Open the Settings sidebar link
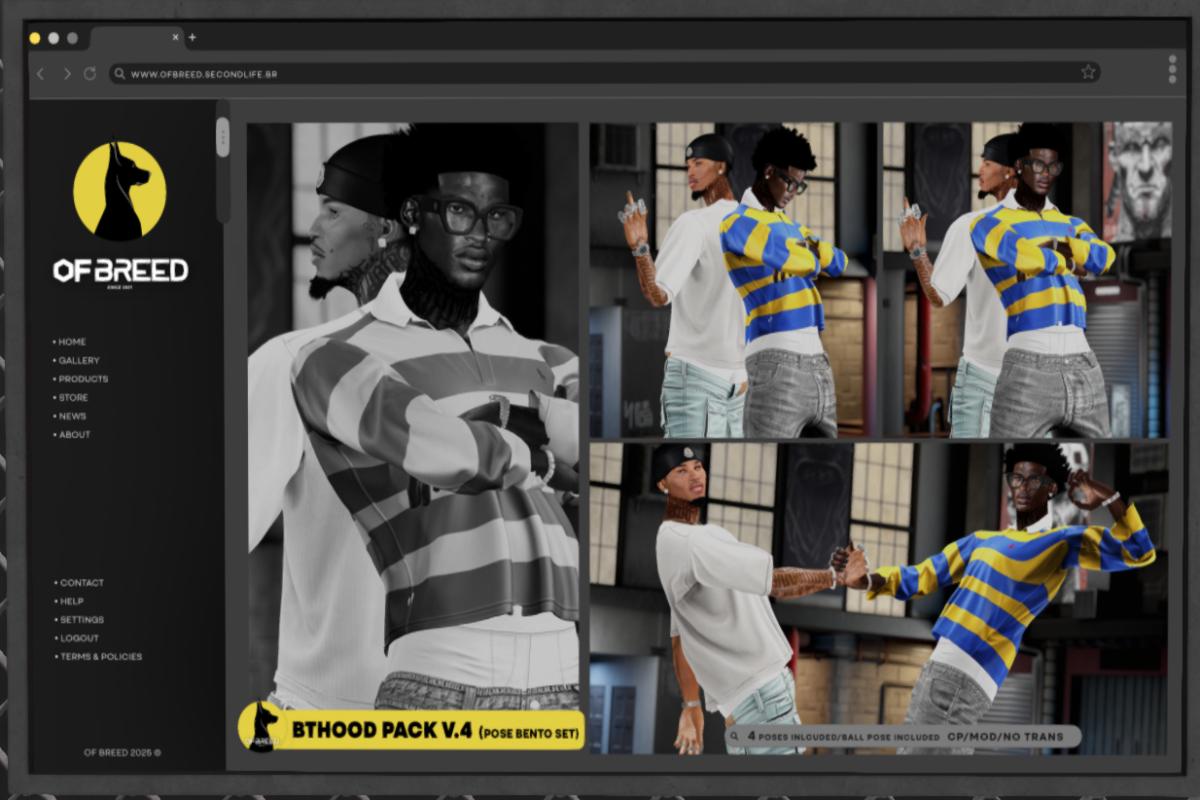Image resolution: width=1200 pixels, height=800 pixels. click(x=81, y=620)
